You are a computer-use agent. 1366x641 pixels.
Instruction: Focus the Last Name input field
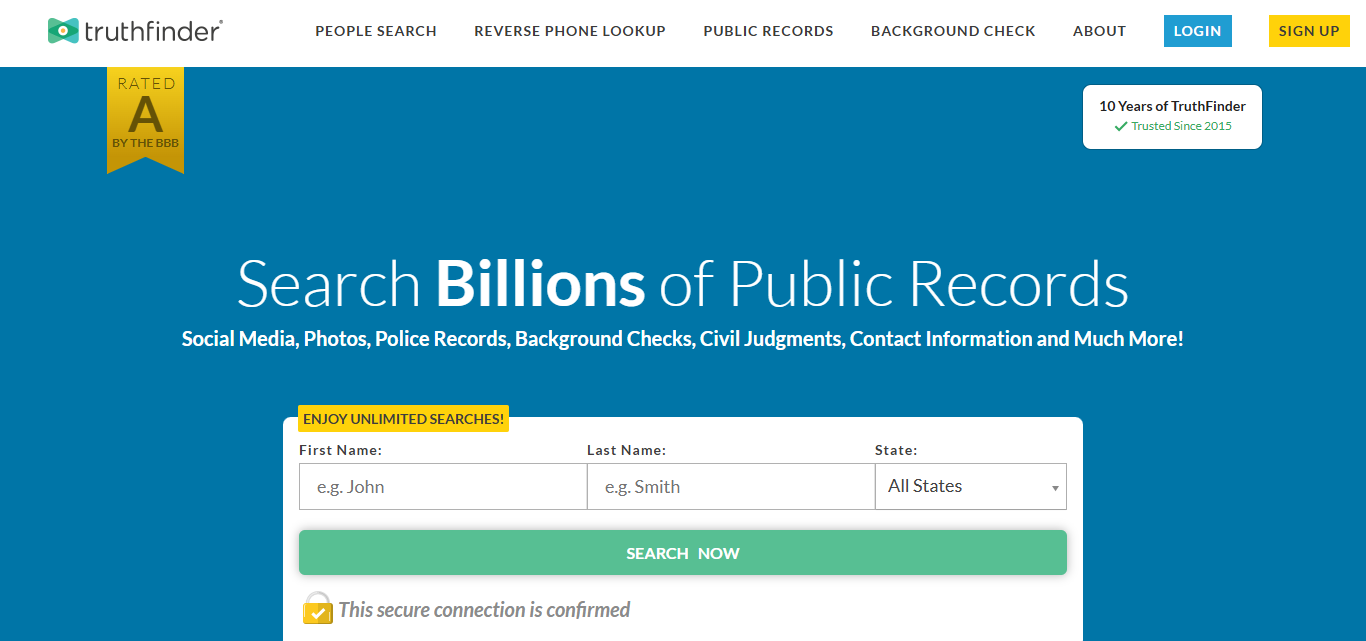pyautogui.click(x=731, y=487)
